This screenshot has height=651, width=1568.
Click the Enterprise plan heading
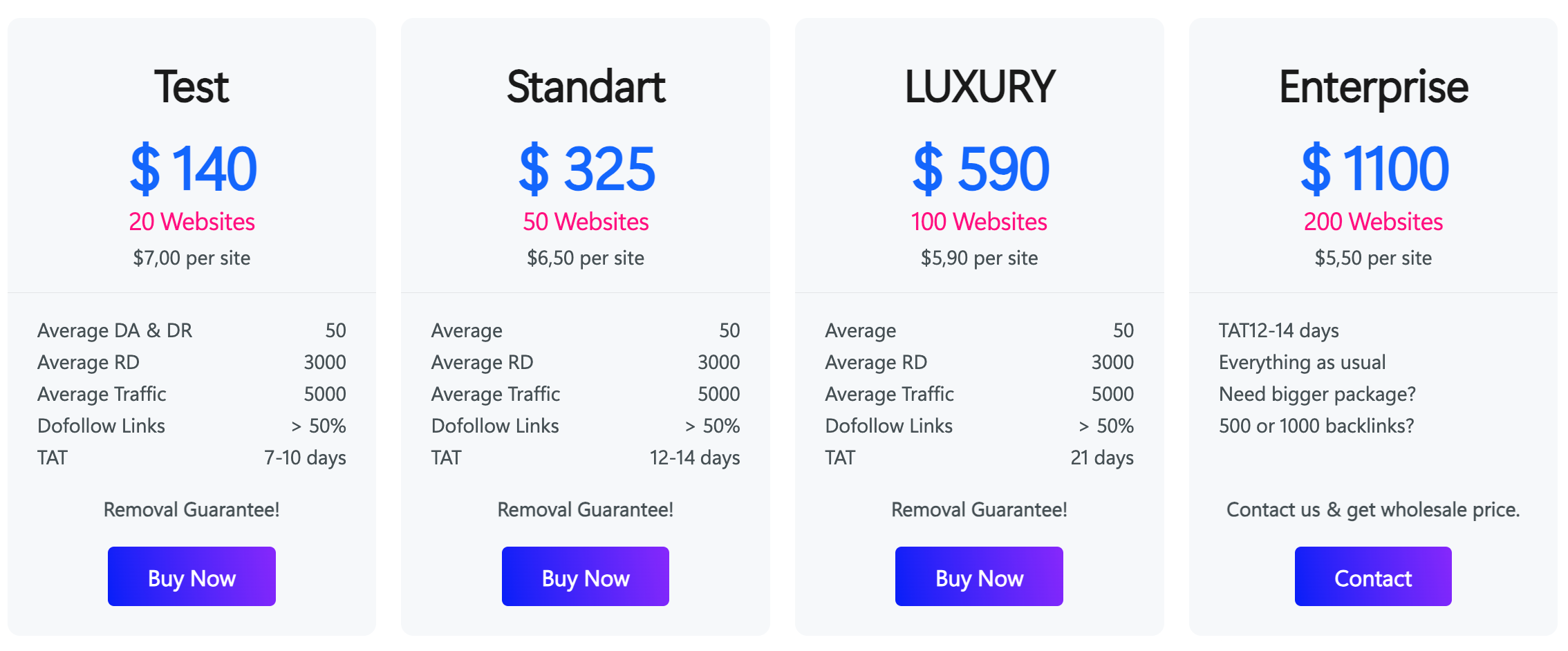(1373, 87)
